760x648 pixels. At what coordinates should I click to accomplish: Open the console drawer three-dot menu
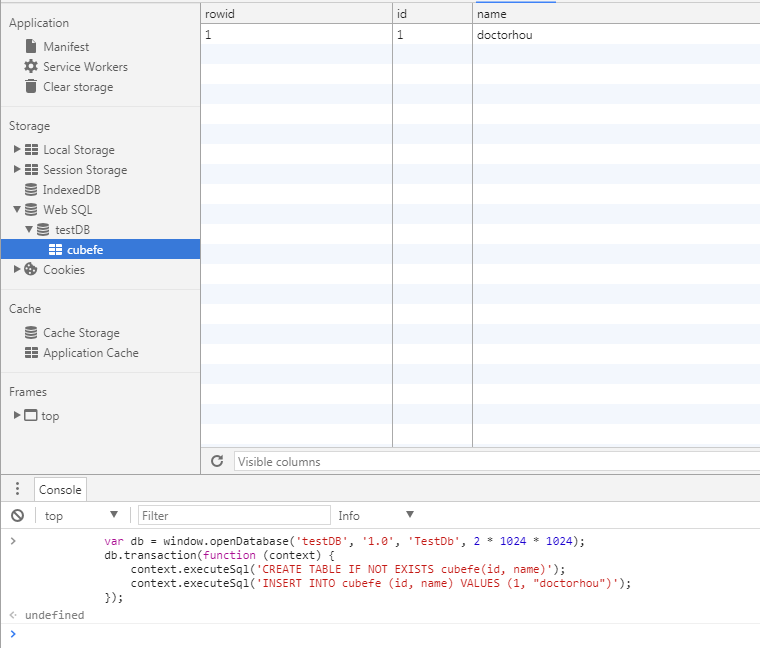coord(17,489)
